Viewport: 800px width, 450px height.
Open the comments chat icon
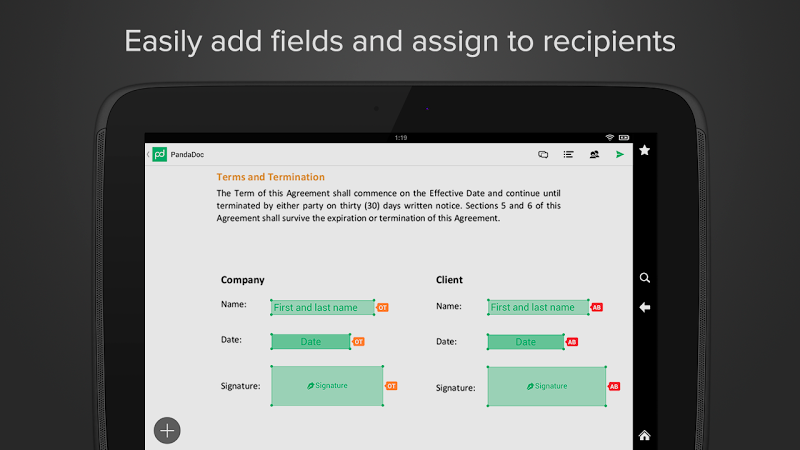[x=543, y=154]
